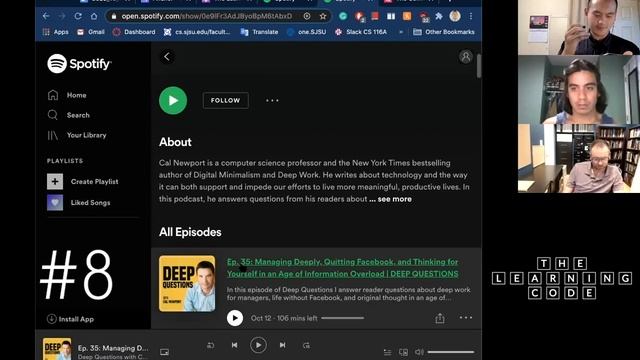Click the extensions puzzle piece icon
The height and width of the screenshot is (360, 640).
pos(439,16)
